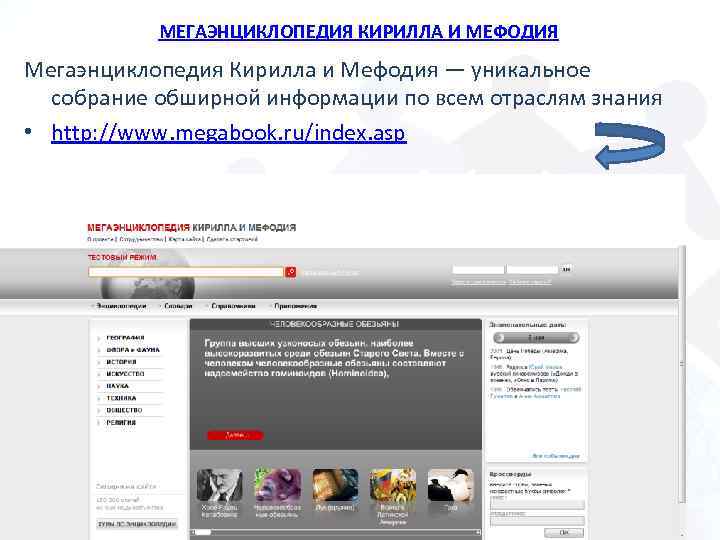Open the Энциклопедии menu

[121, 306]
